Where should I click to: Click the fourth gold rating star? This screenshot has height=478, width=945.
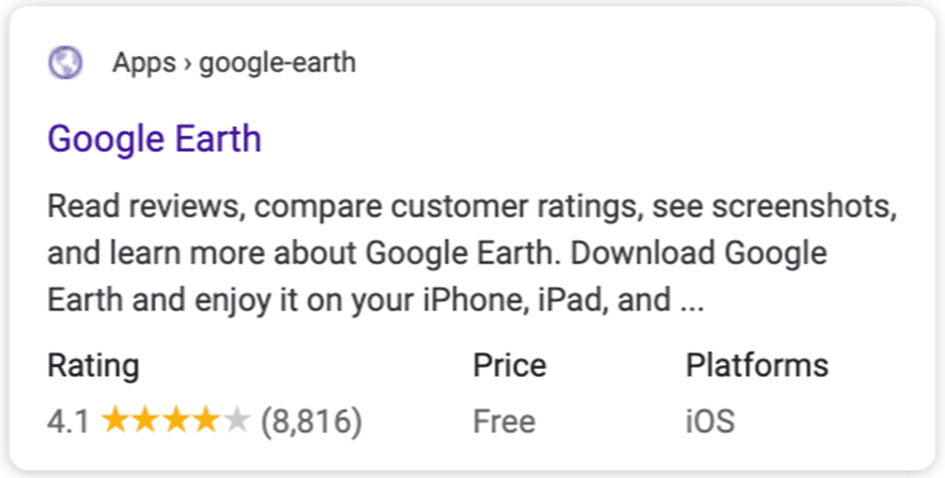pos(206,420)
